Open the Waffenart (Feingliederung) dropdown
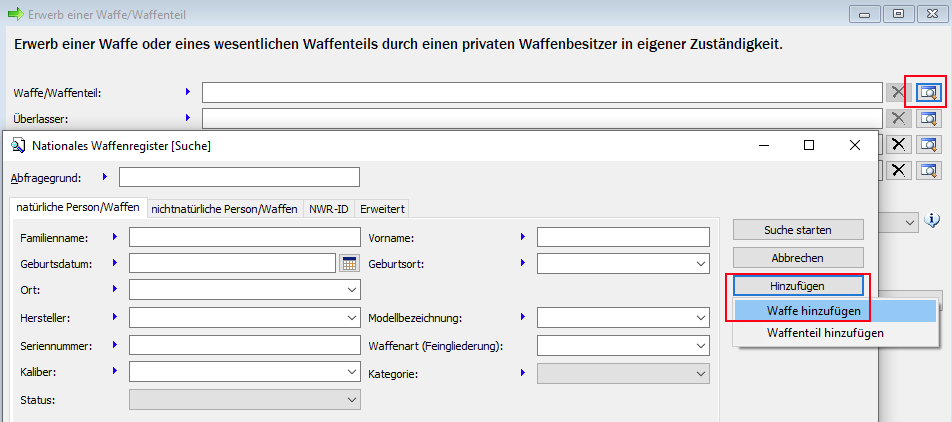Screen dimensions: 952x422 700,346
